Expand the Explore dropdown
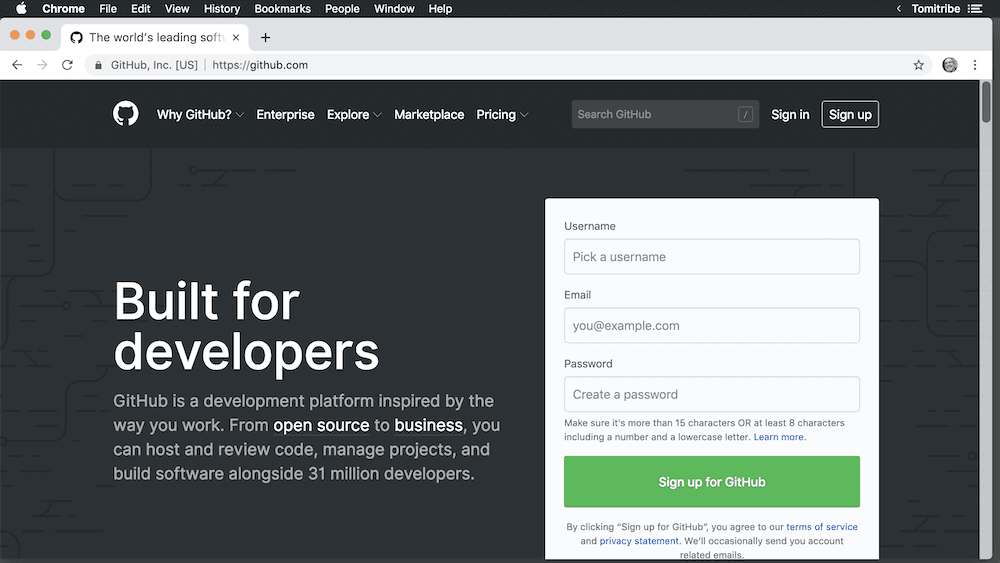Image resolution: width=1000 pixels, height=563 pixels. [354, 115]
